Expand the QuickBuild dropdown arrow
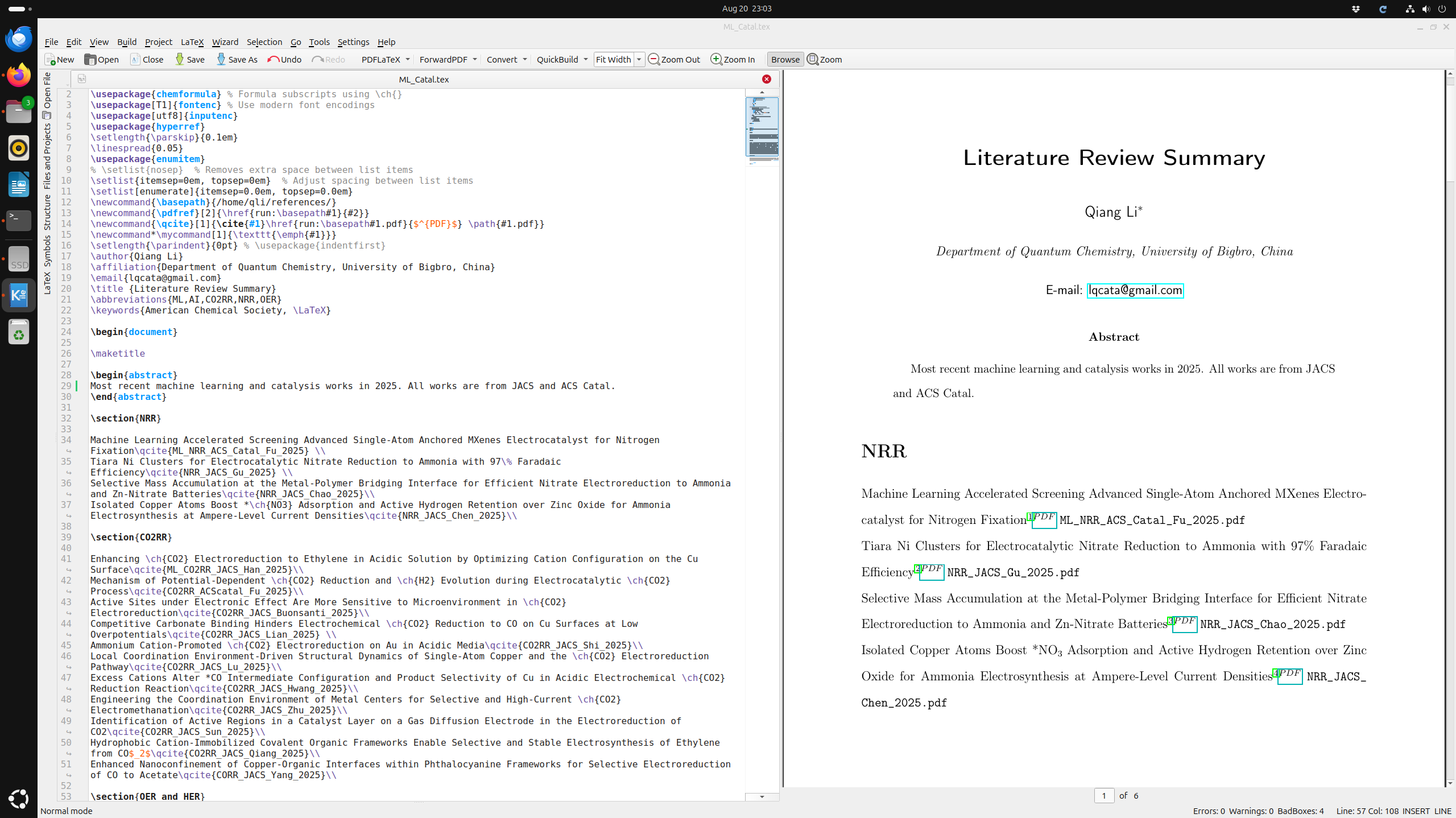1456x818 pixels. [x=586, y=59]
